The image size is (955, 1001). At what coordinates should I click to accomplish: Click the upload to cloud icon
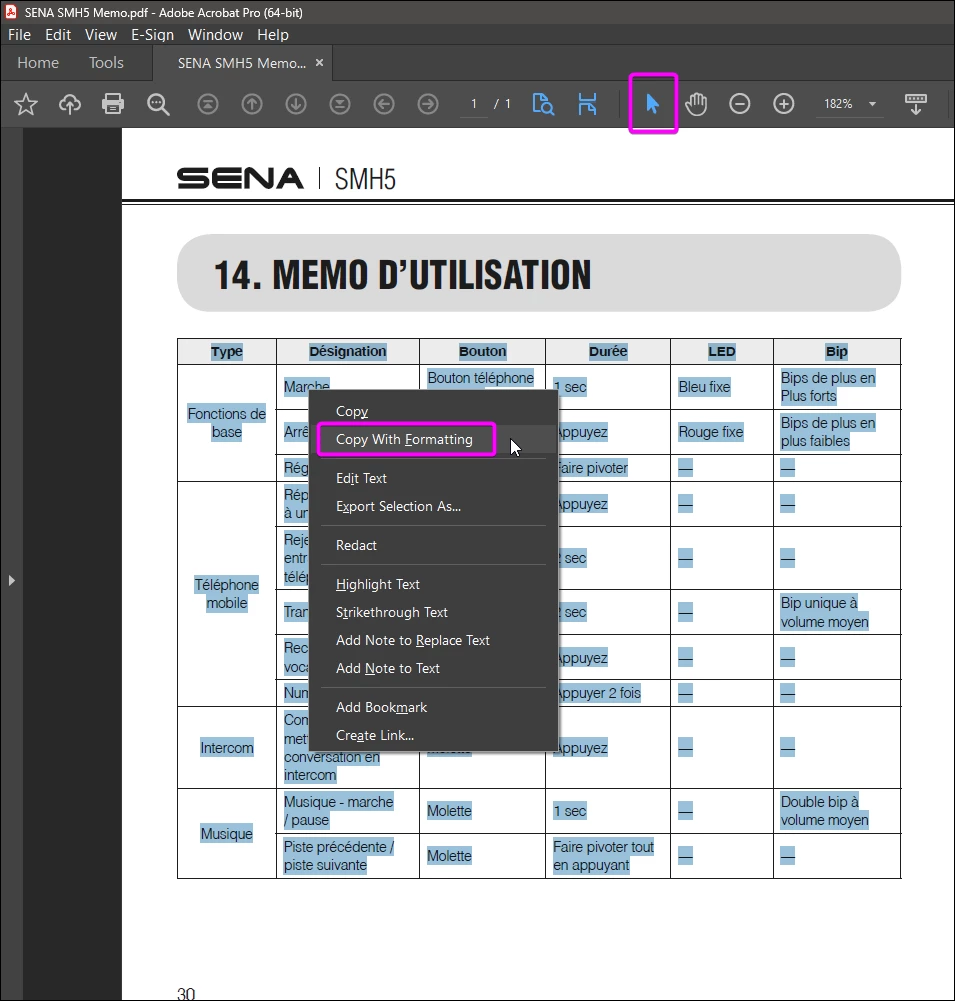(x=70, y=103)
